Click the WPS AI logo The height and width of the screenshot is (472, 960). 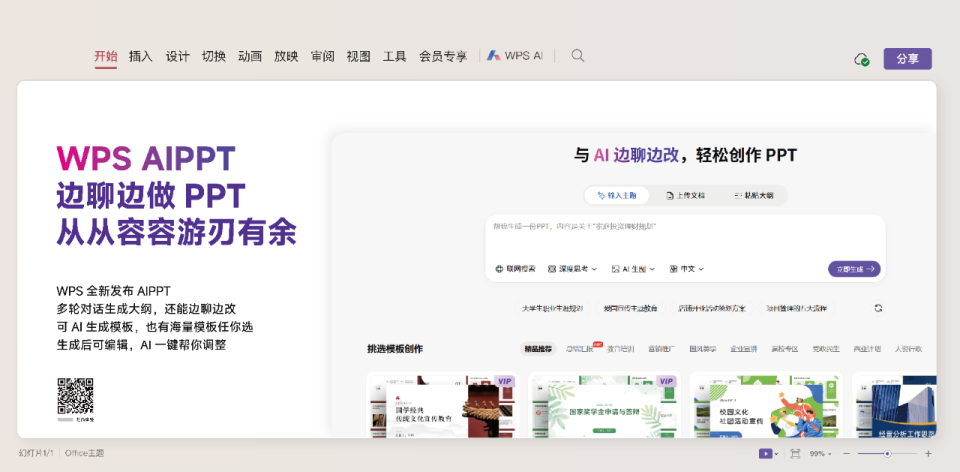tap(493, 56)
